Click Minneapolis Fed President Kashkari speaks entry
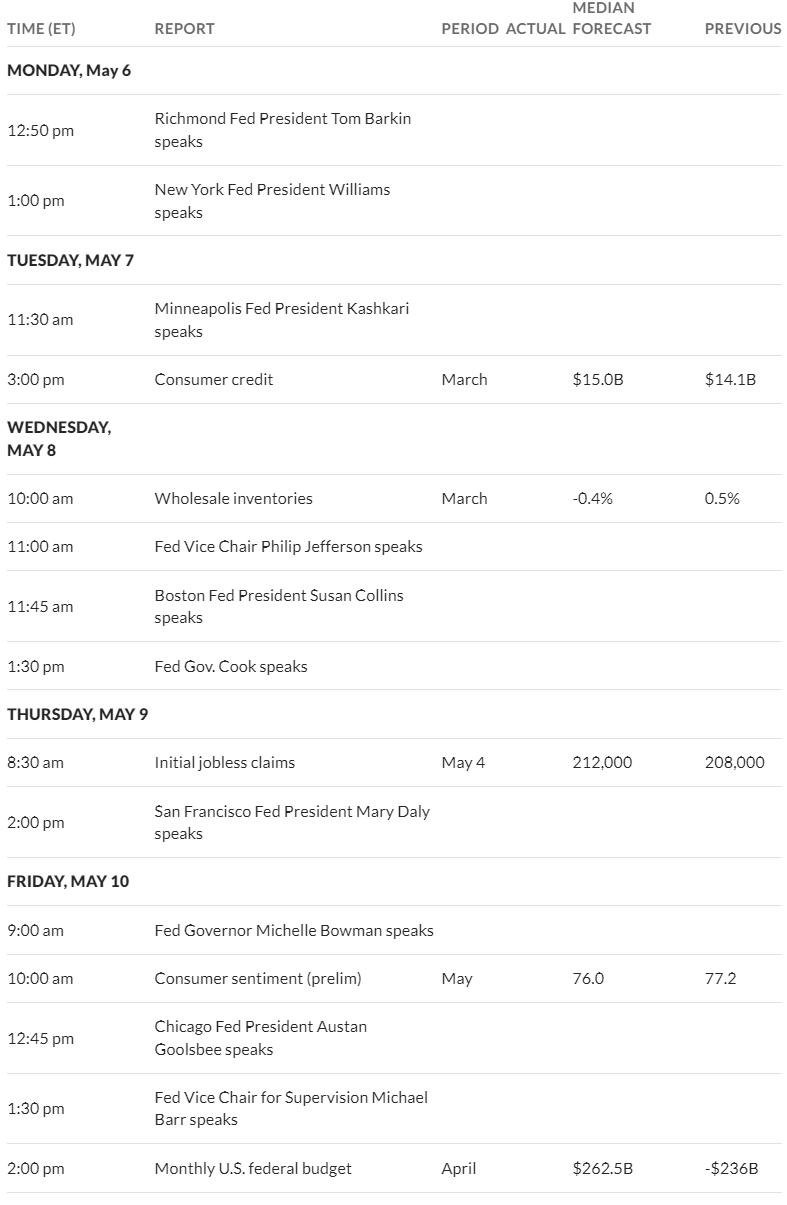This screenshot has height=1205, width=787. [282, 320]
